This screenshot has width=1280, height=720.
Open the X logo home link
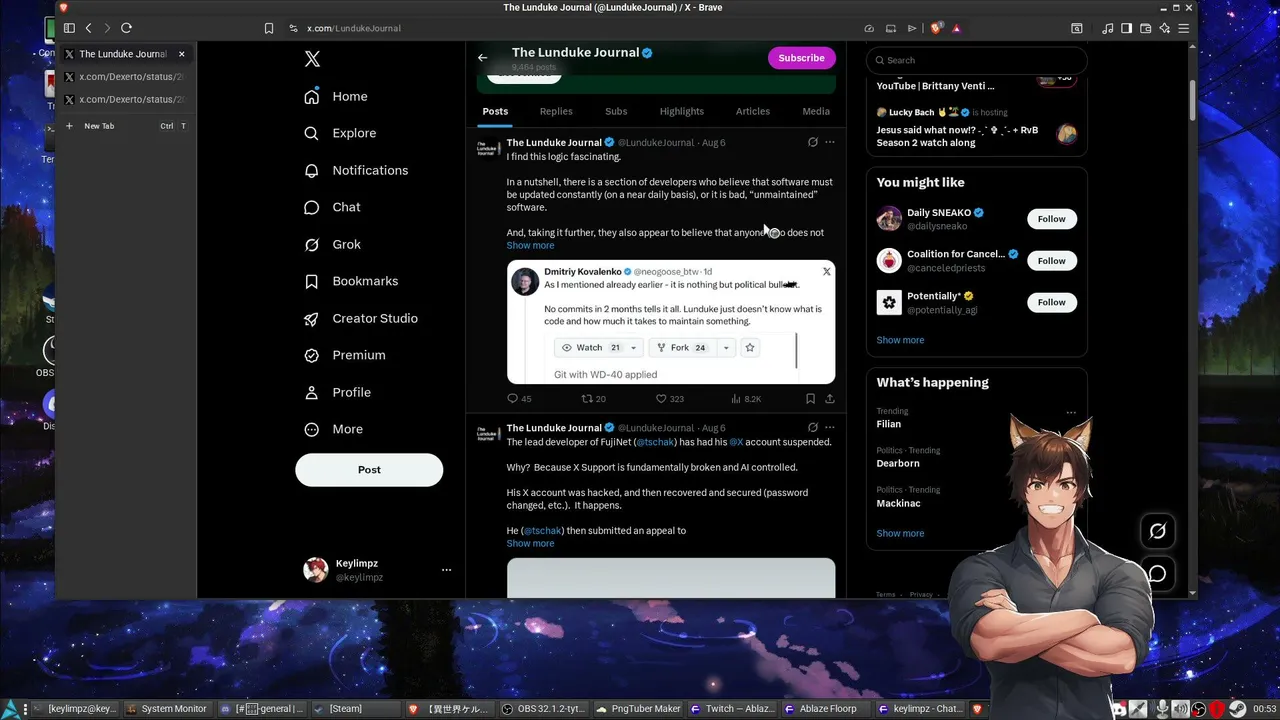(312, 59)
